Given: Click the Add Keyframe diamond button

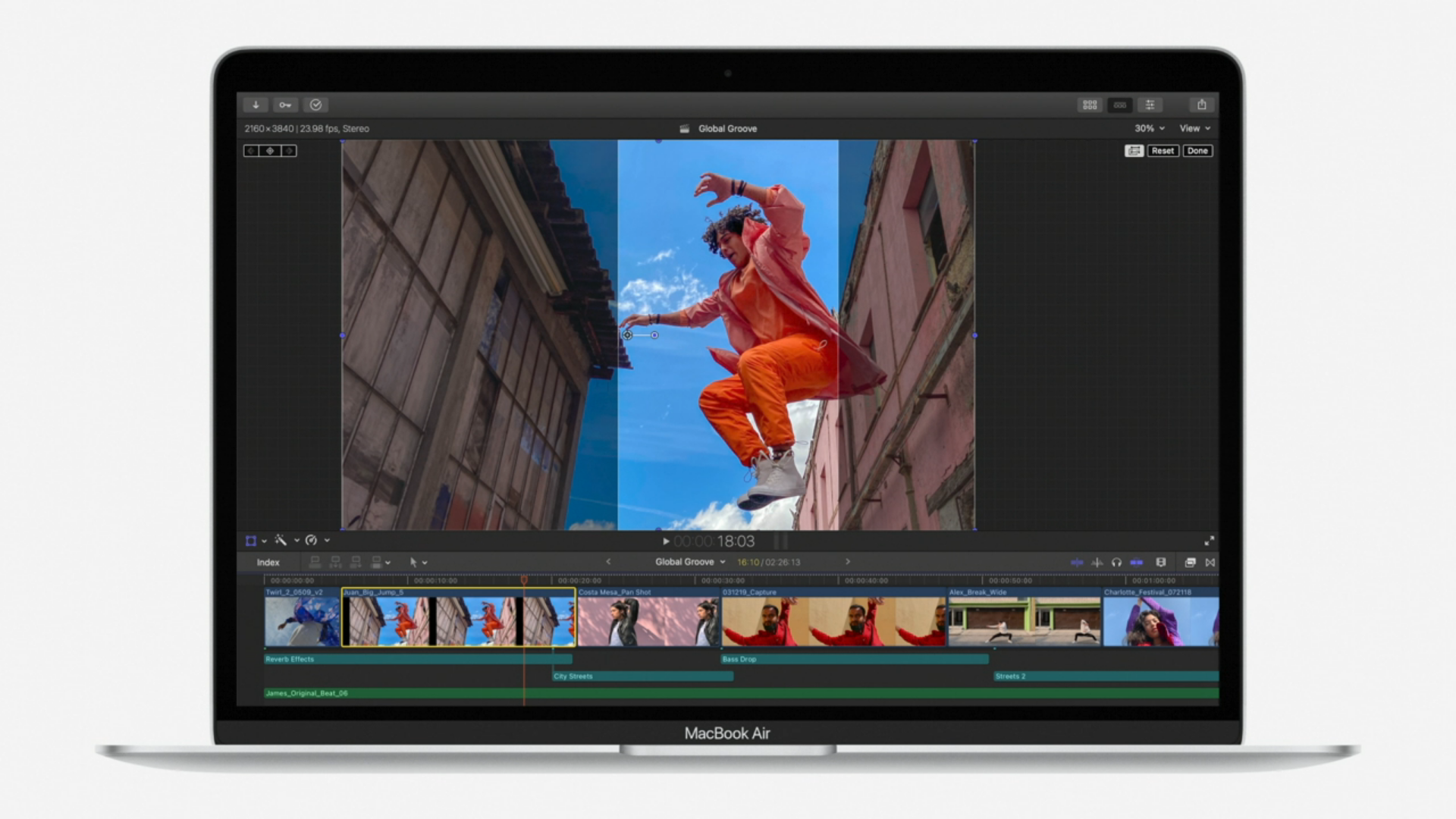Looking at the screenshot, I should (270, 151).
